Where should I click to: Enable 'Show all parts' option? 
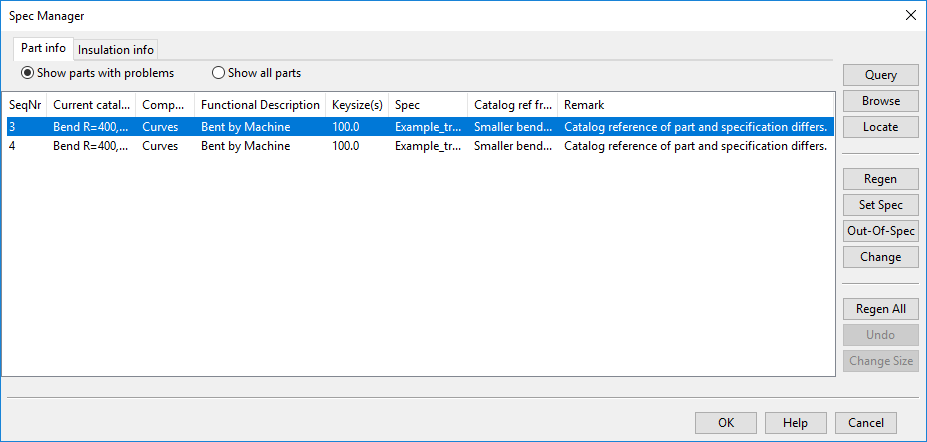(x=218, y=73)
